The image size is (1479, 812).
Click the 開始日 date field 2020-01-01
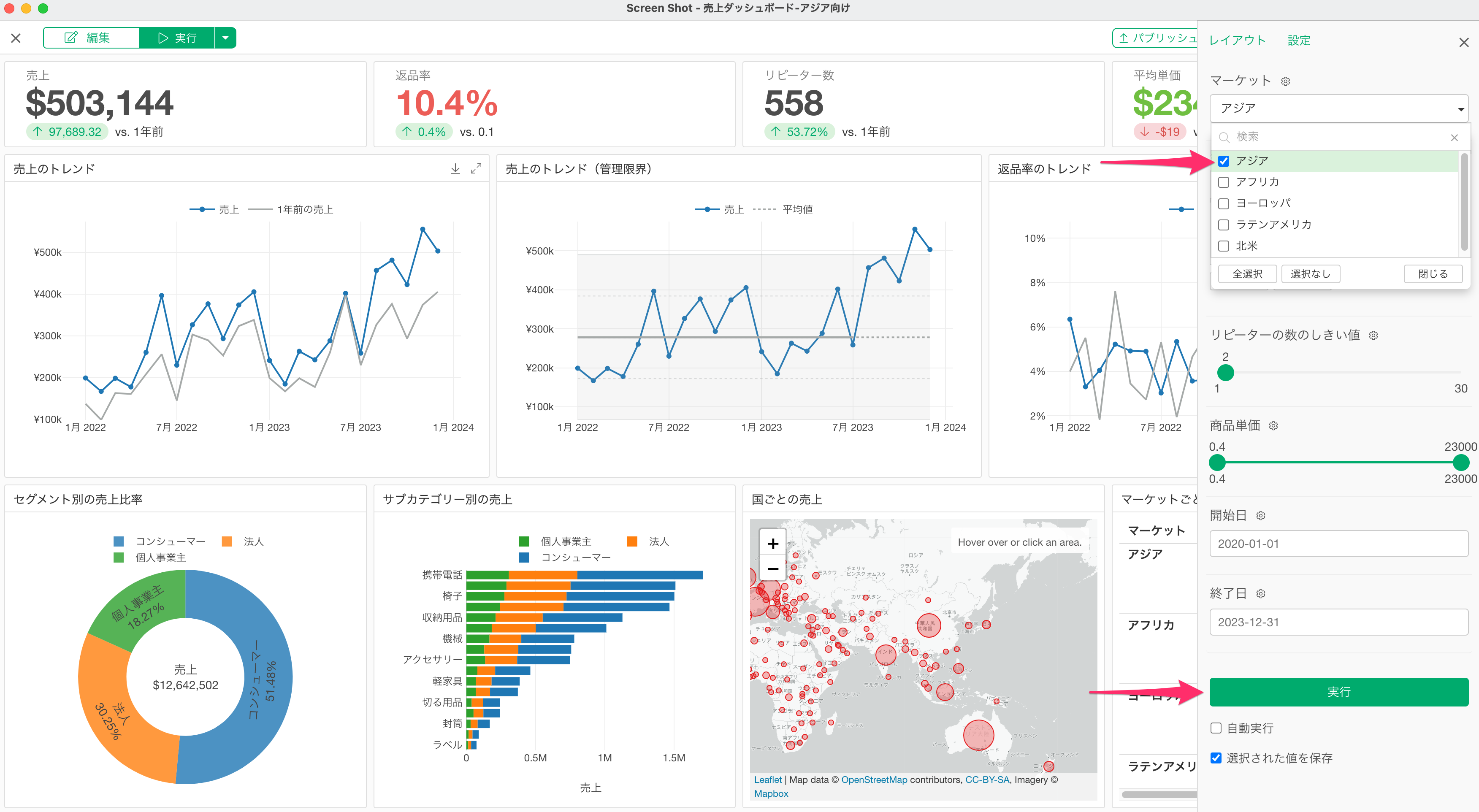tap(1339, 543)
